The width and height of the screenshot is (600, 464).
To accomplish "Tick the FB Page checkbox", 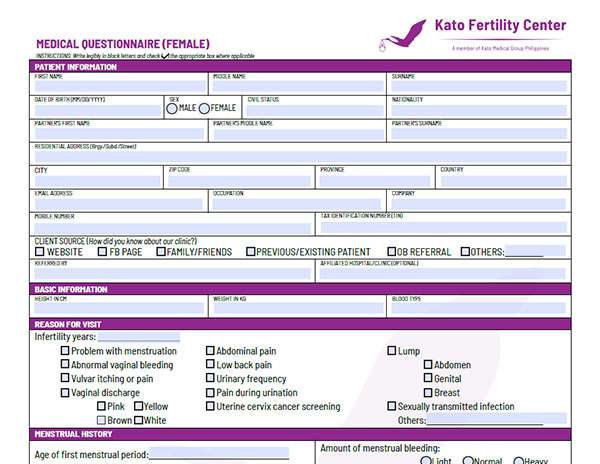I will [102, 252].
